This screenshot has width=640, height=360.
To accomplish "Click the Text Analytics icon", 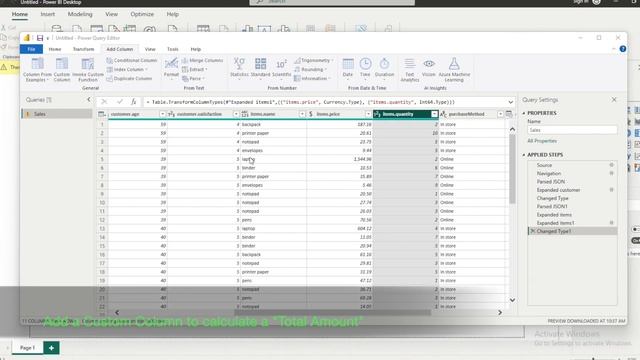I will (409, 64).
